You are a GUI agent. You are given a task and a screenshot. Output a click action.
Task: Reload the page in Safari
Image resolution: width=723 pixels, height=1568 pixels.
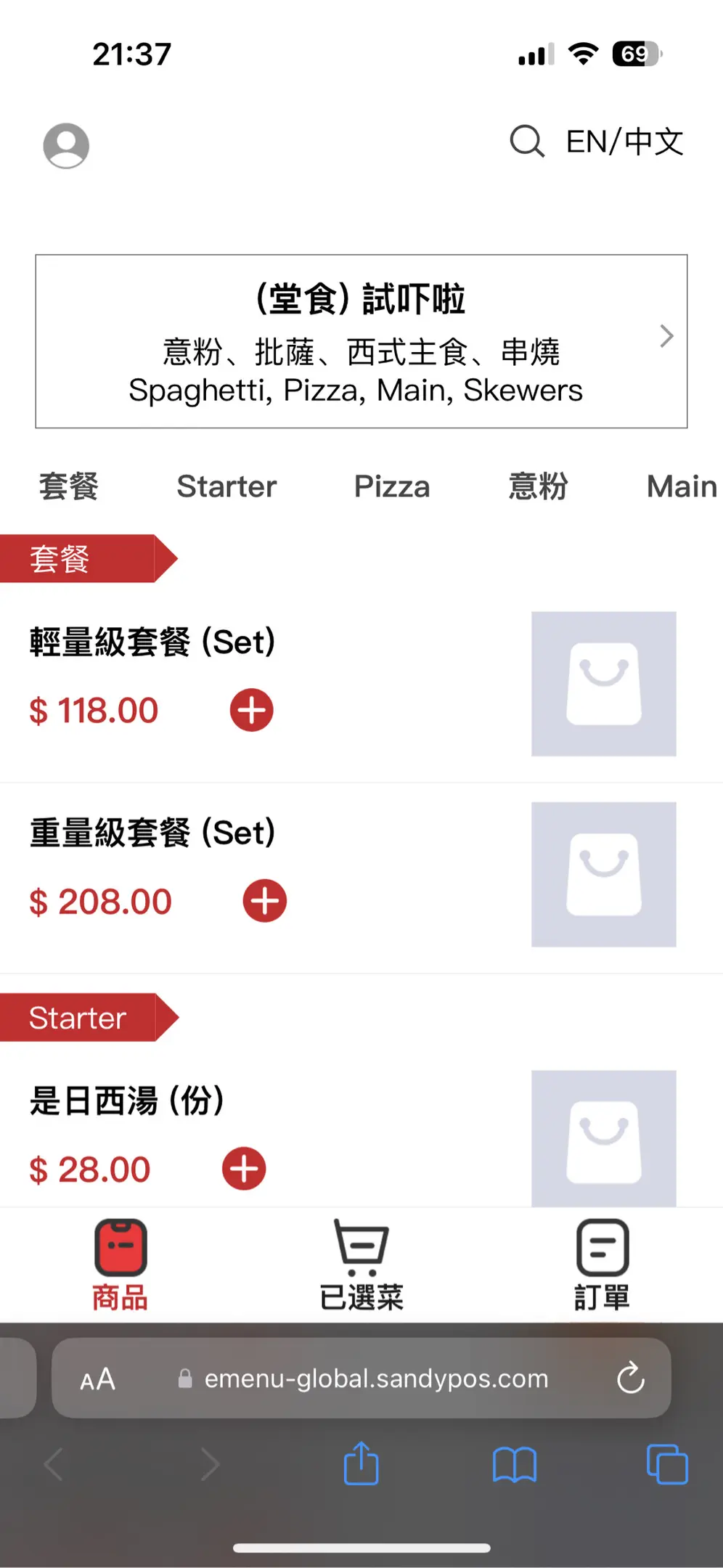[630, 1378]
